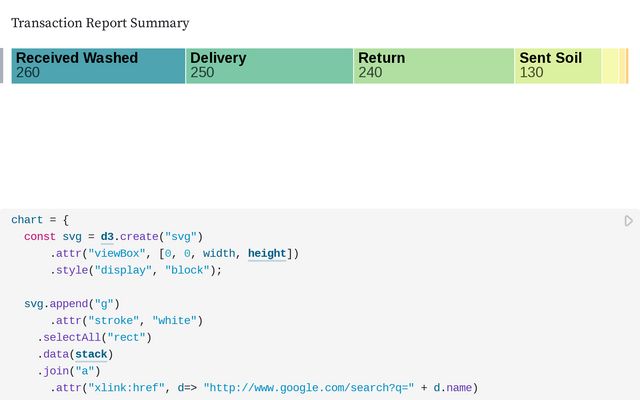This screenshot has width=640, height=400.
Task: Click the Received Washed bar segment
Action: point(98,65)
